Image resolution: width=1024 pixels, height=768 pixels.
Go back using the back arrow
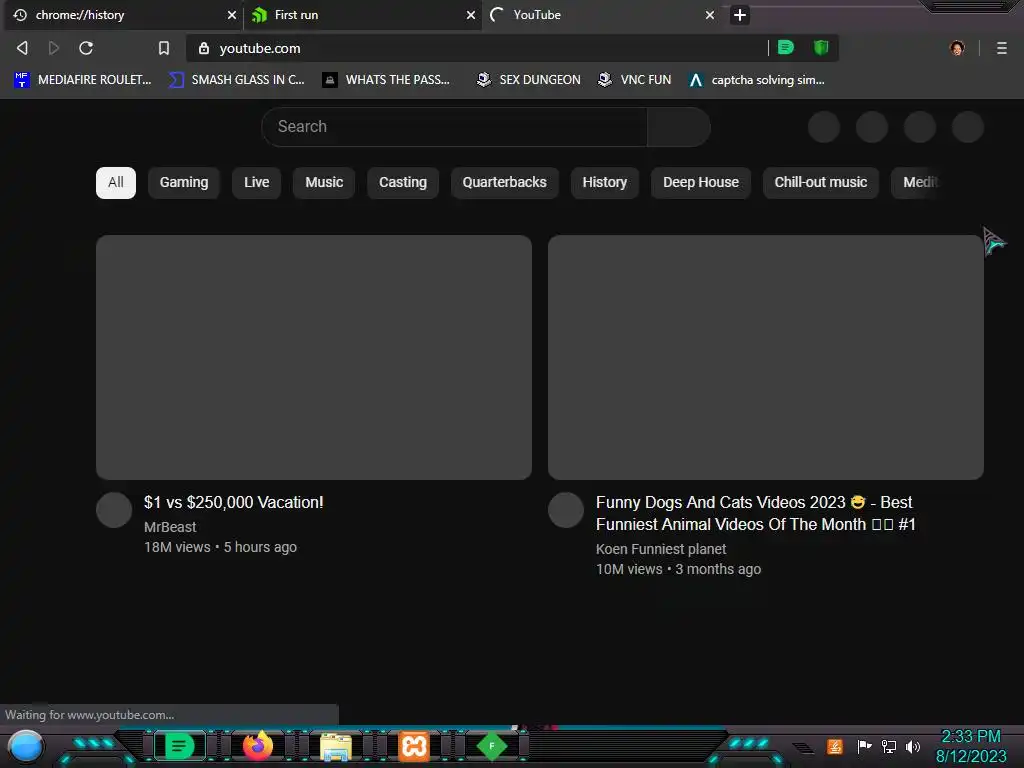pyautogui.click(x=22, y=48)
